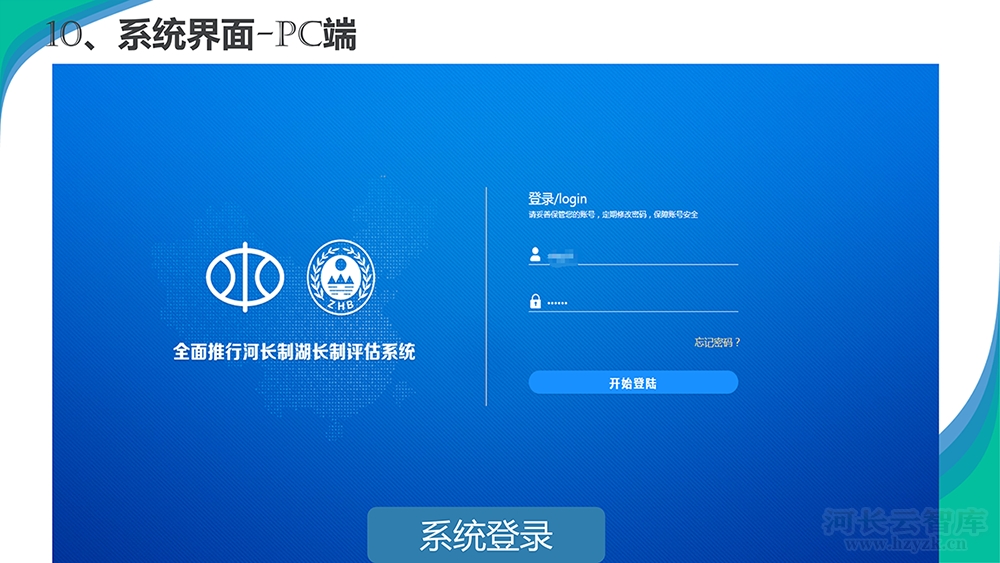Click the user avatar icon beside username field
The image size is (1000, 563).
pyautogui.click(x=535, y=254)
